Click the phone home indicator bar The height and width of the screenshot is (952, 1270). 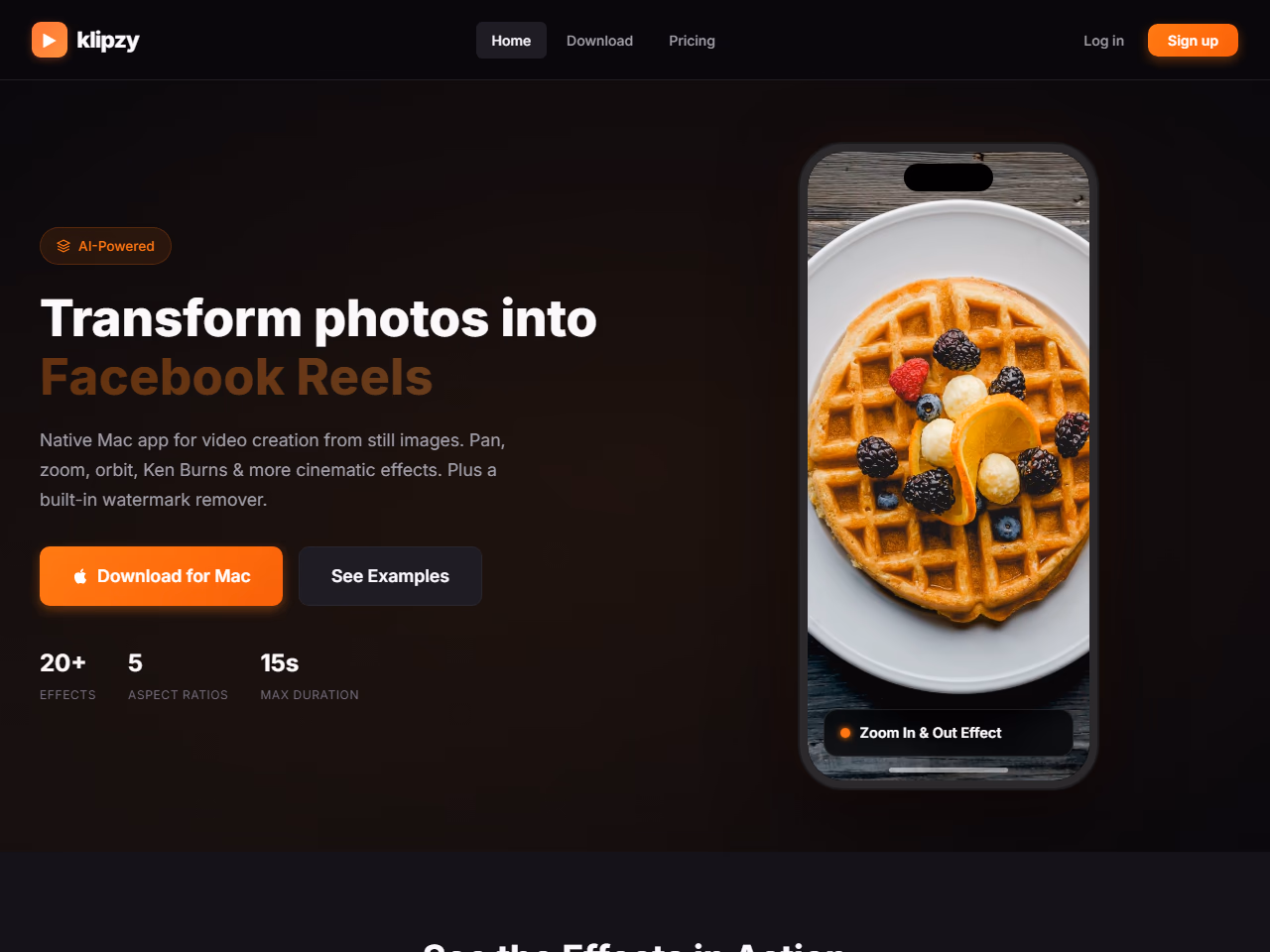point(949,770)
